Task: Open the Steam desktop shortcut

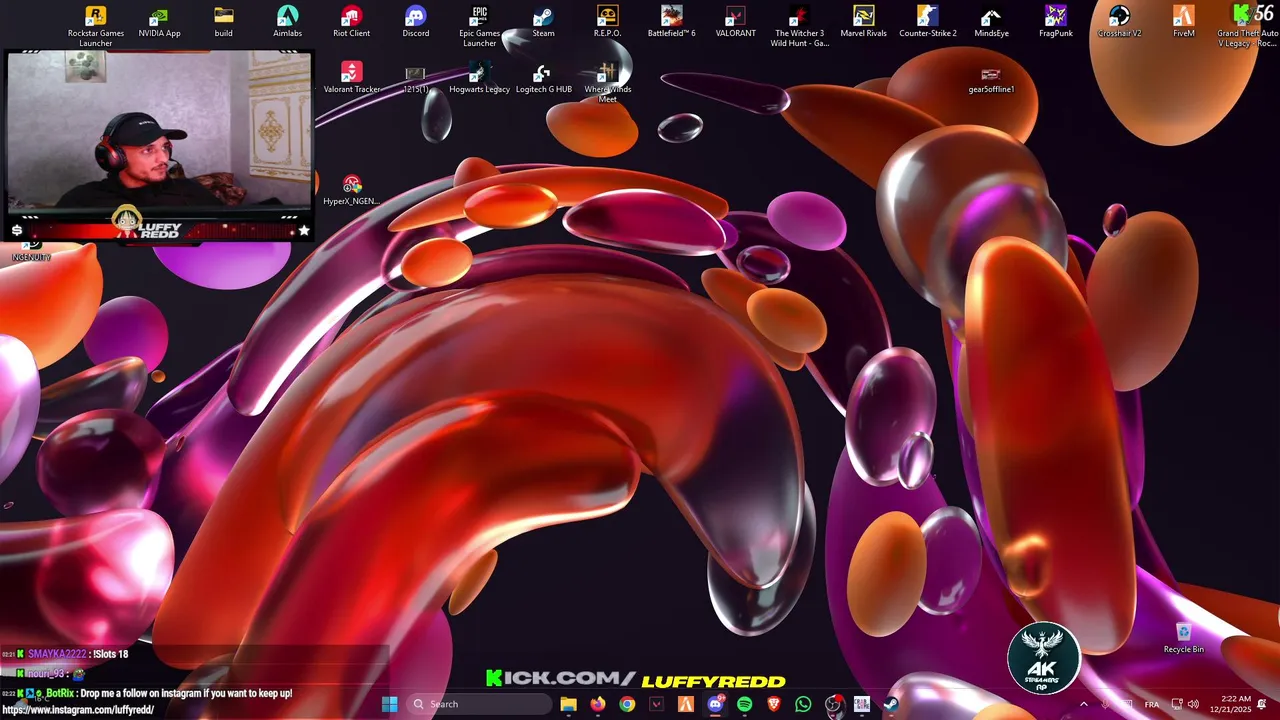Action: pyautogui.click(x=543, y=22)
